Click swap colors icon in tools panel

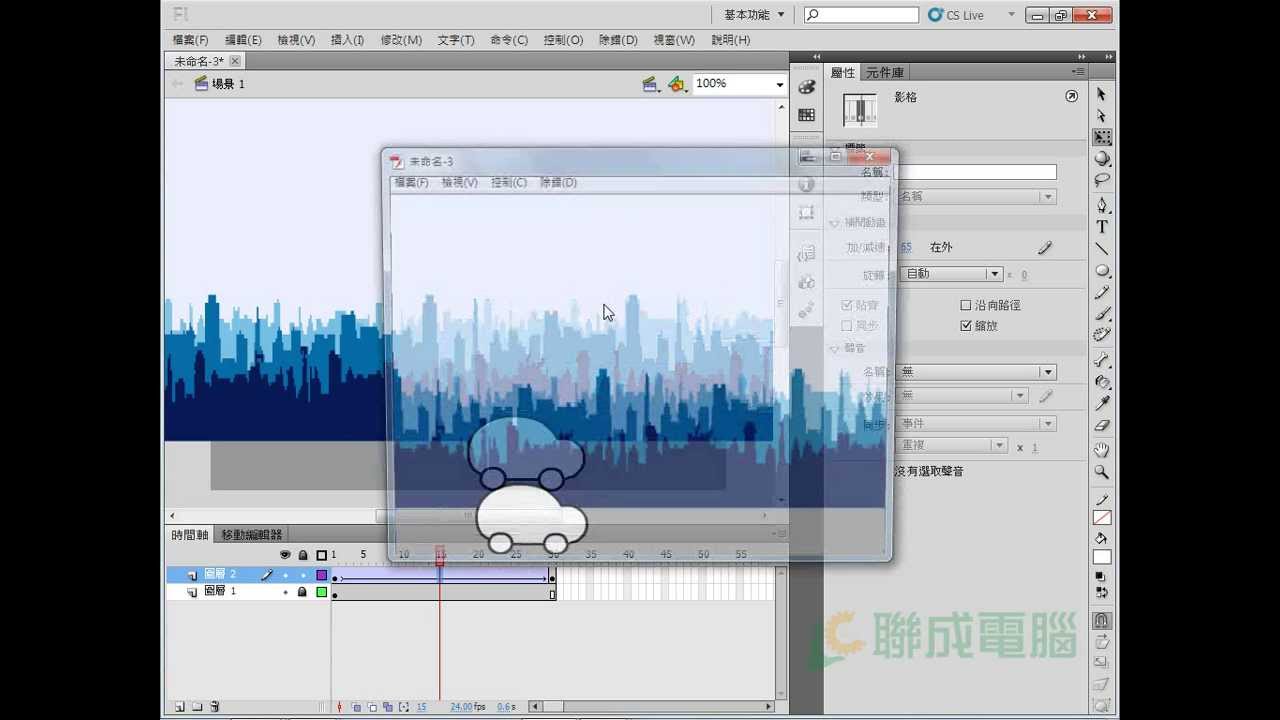coord(1101,593)
